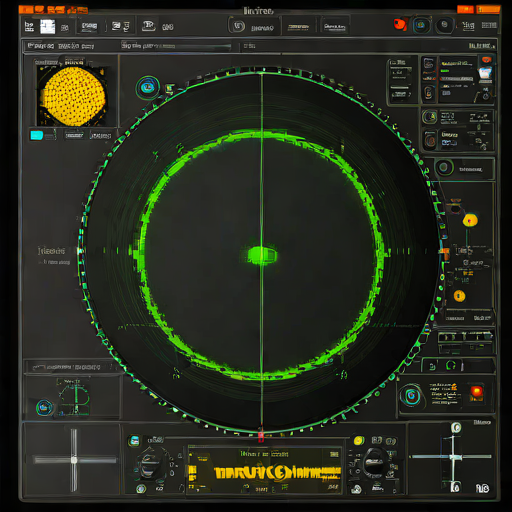Select the orange tab at the top-right corner

488,9
